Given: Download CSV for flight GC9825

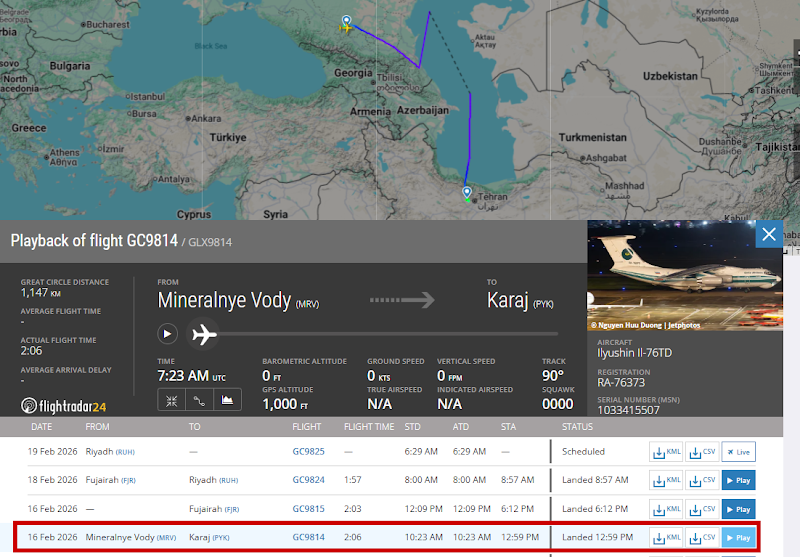Looking at the screenshot, I should tap(701, 452).
